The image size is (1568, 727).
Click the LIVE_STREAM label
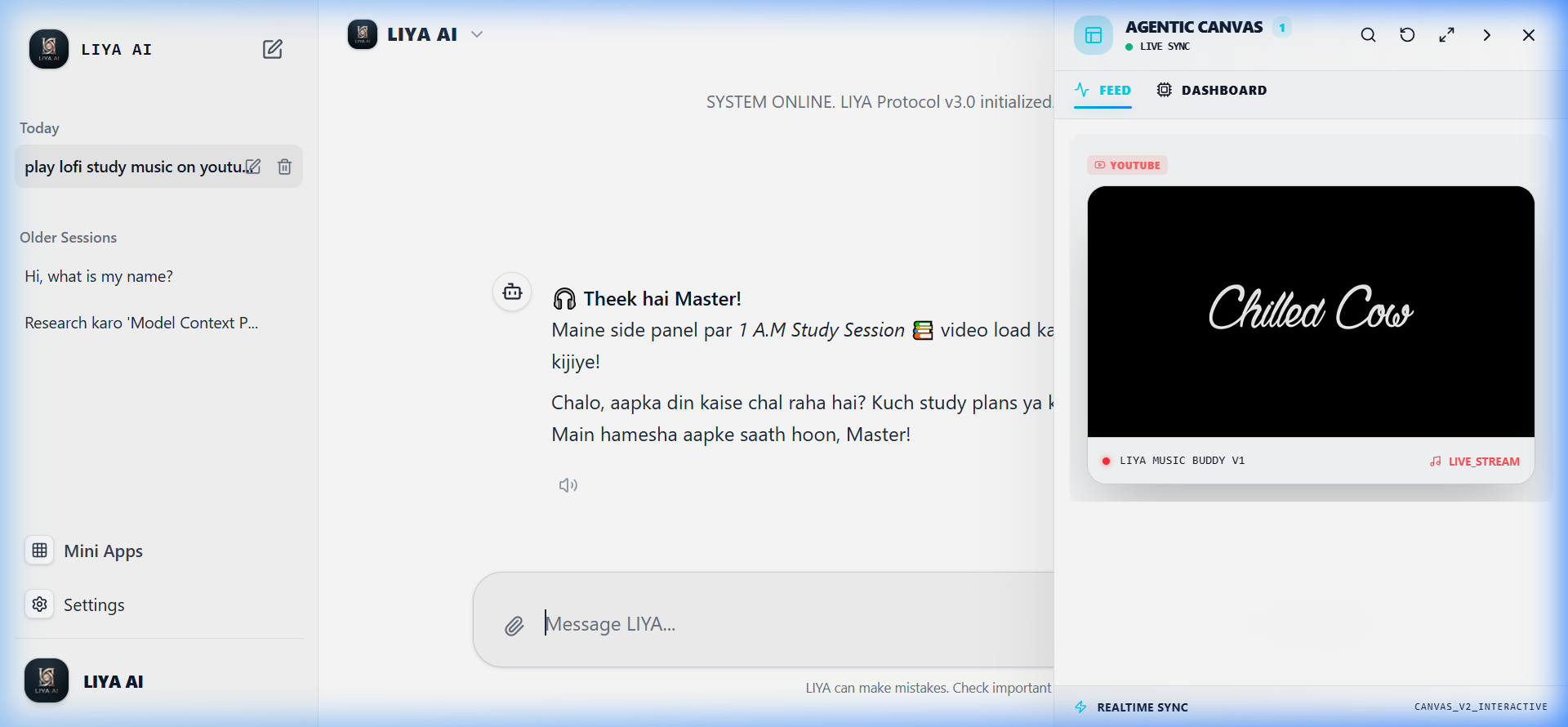click(x=1475, y=462)
